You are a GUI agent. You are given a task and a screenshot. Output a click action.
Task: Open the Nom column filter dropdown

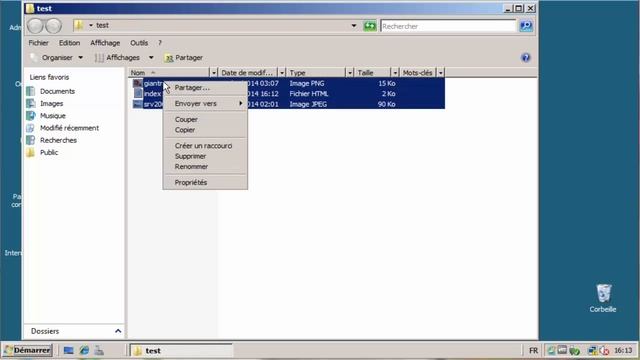(213, 73)
